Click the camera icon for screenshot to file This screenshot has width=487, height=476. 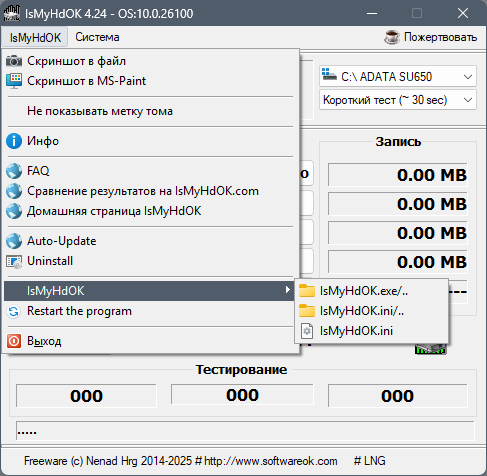tap(14, 61)
